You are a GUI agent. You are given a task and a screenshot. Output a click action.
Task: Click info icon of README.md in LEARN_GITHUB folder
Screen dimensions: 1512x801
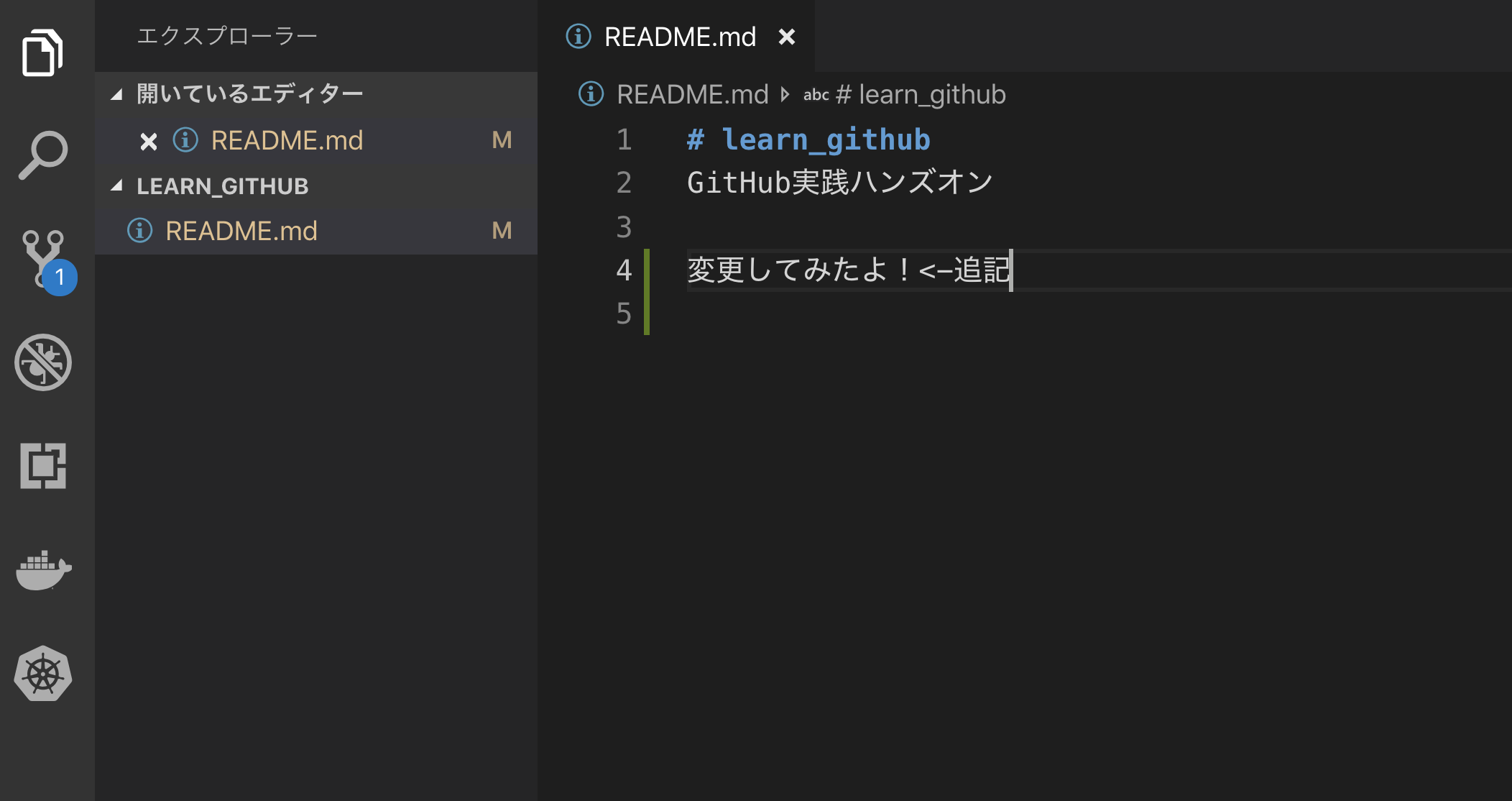pos(139,231)
